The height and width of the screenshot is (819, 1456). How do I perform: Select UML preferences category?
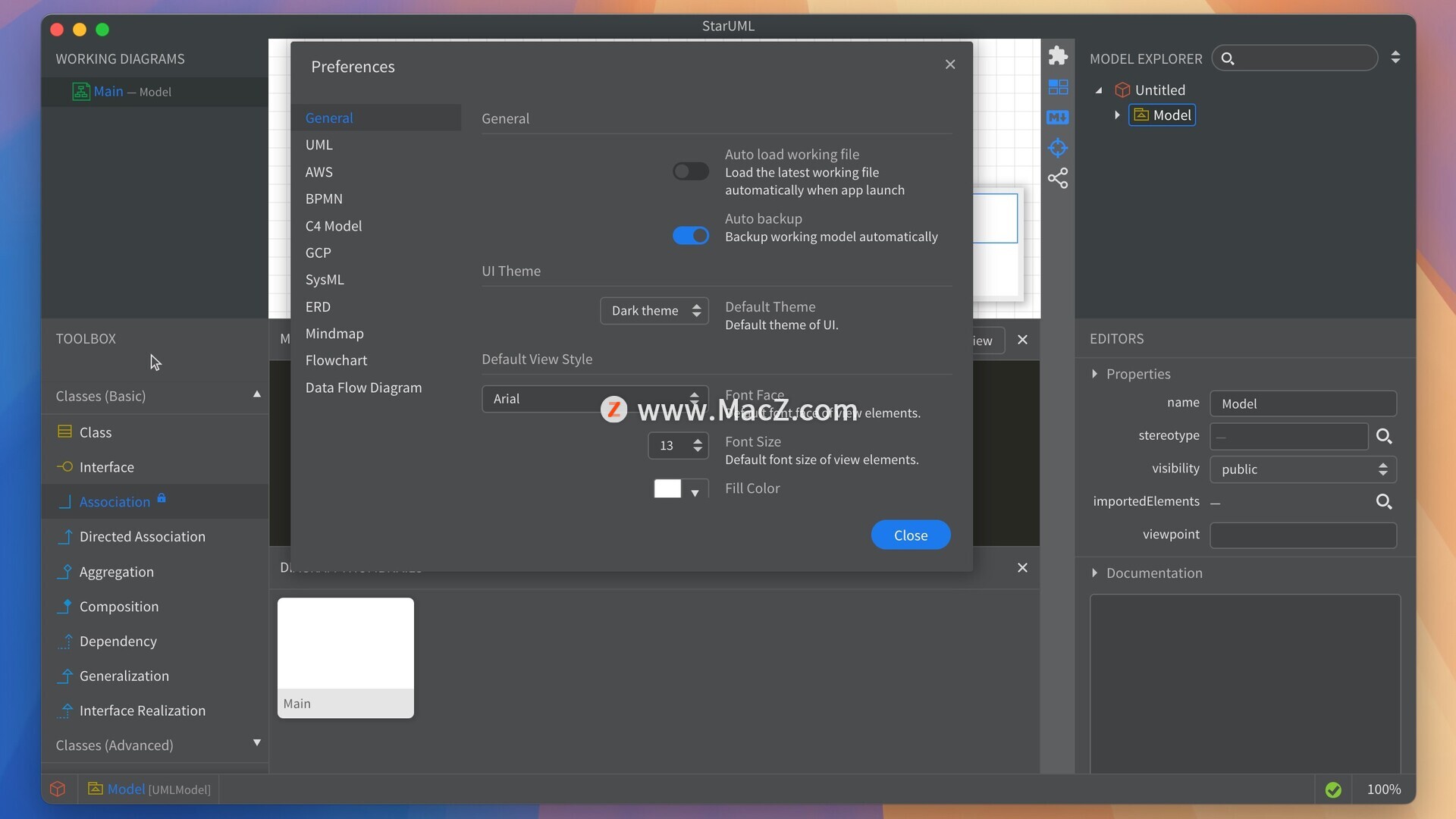coord(376,145)
